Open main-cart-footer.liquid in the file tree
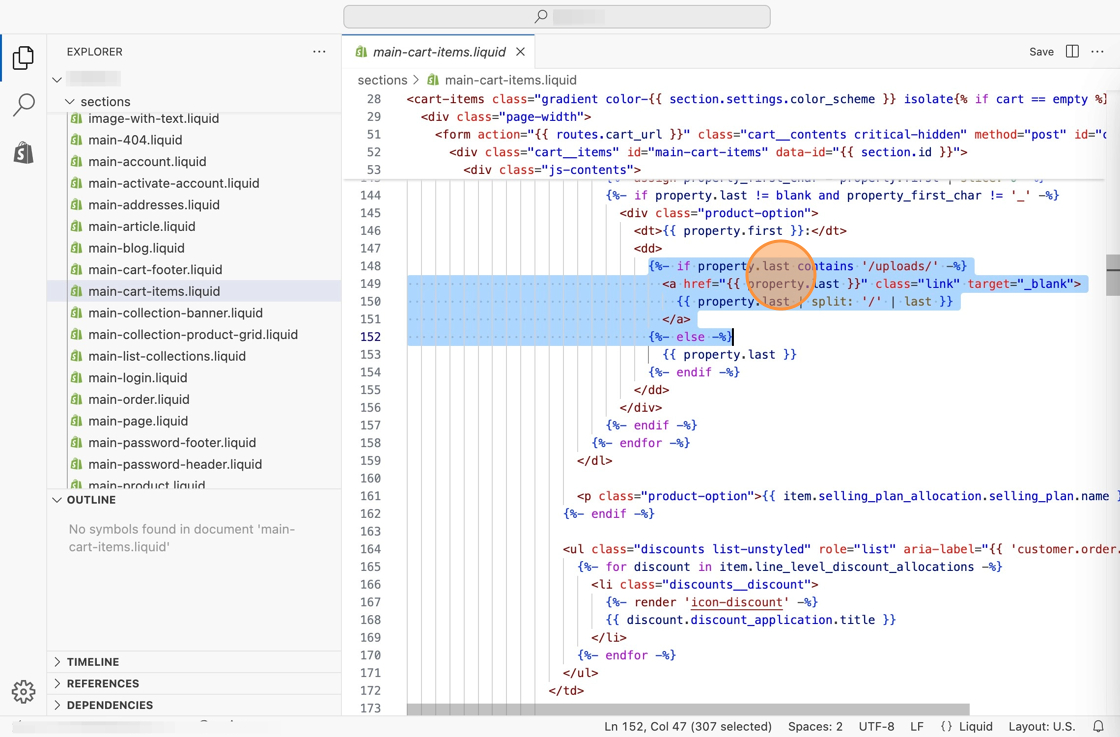Image resolution: width=1120 pixels, height=737 pixels. (x=154, y=270)
